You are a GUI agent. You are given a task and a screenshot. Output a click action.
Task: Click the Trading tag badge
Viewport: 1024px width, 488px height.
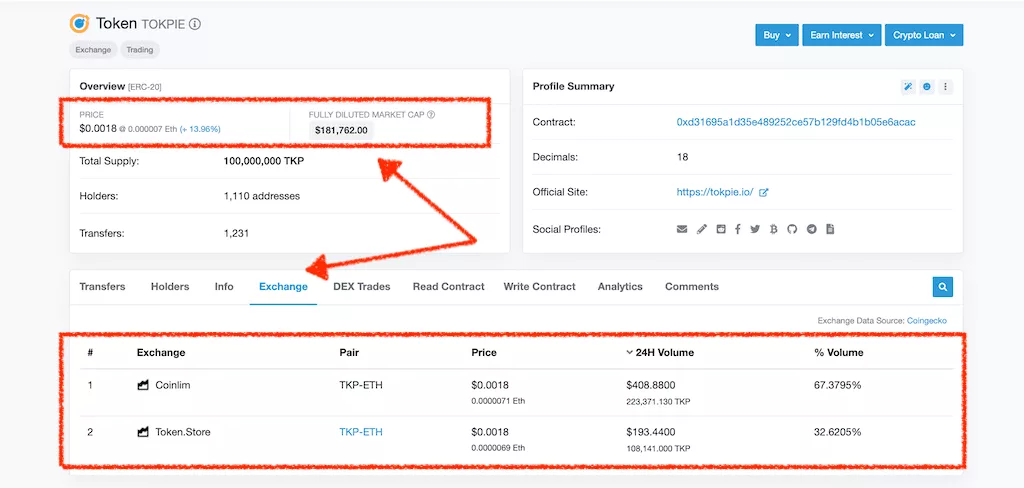140,50
